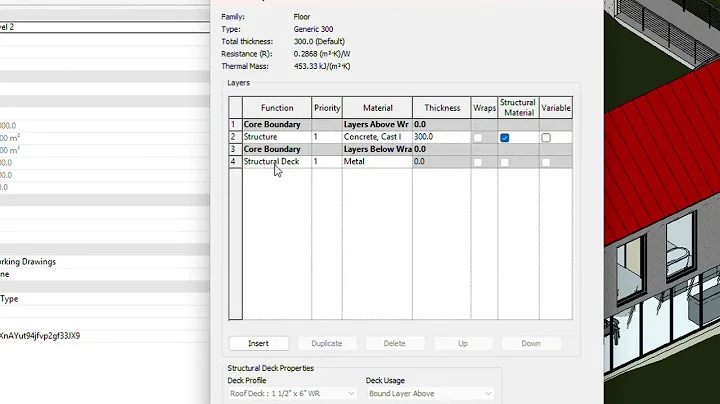
Task: Move the layer with the Down button
Action: [531, 343]
